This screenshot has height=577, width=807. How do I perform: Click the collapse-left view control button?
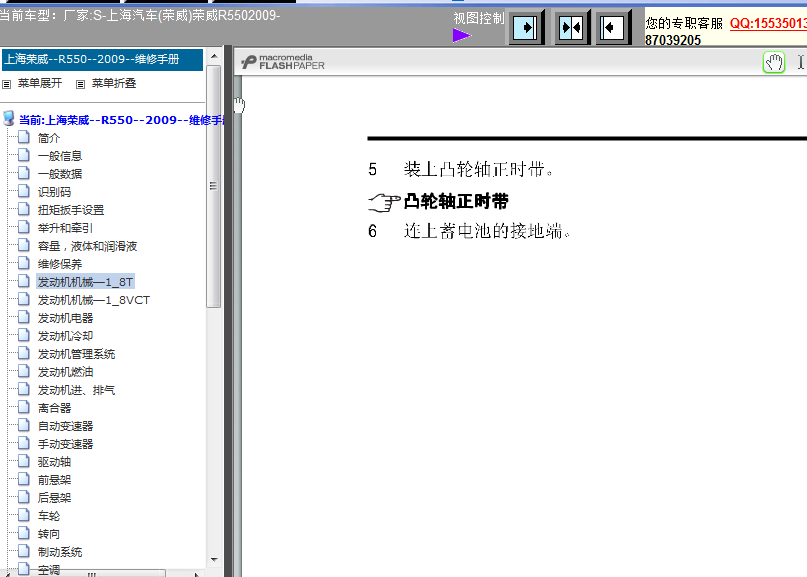point(613,27)
